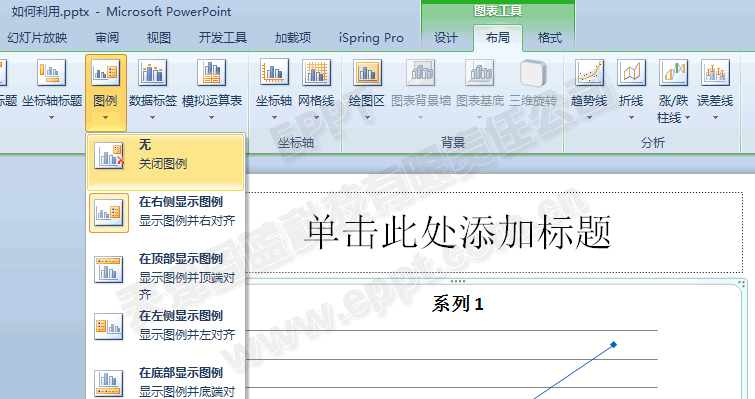Expand the 折线 dropdown arrow
The image size is (755, 399).
tap(631, 117)
